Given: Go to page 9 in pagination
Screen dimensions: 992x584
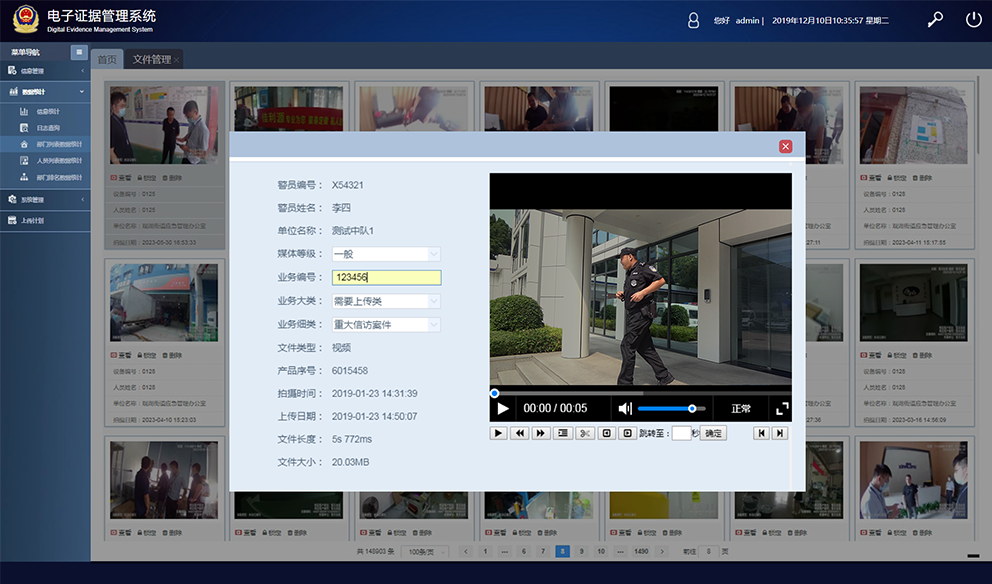Looking at the screenshot, I should pos(581,552).
